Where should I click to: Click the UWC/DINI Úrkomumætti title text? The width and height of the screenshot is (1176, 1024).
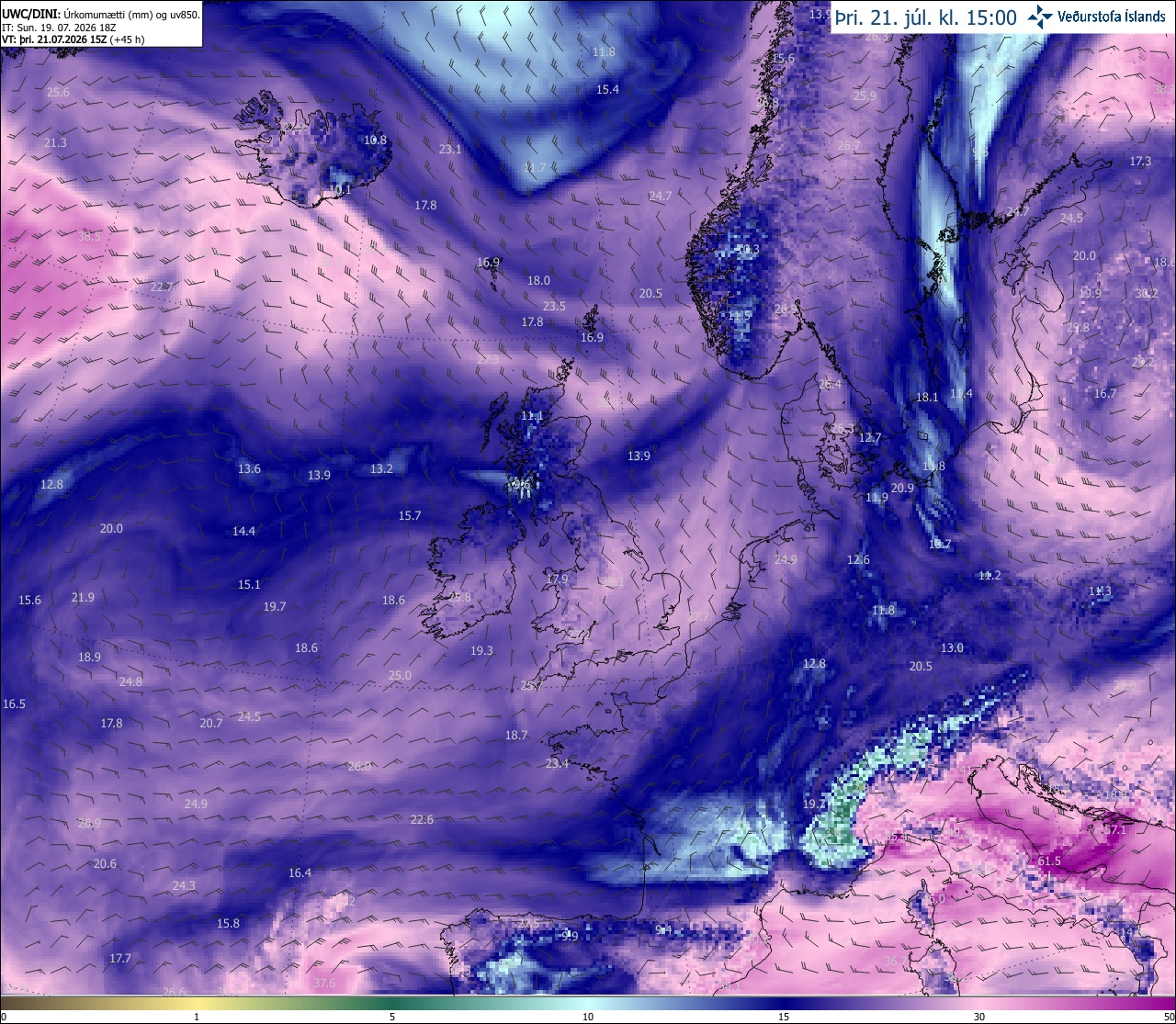[101, 15]
